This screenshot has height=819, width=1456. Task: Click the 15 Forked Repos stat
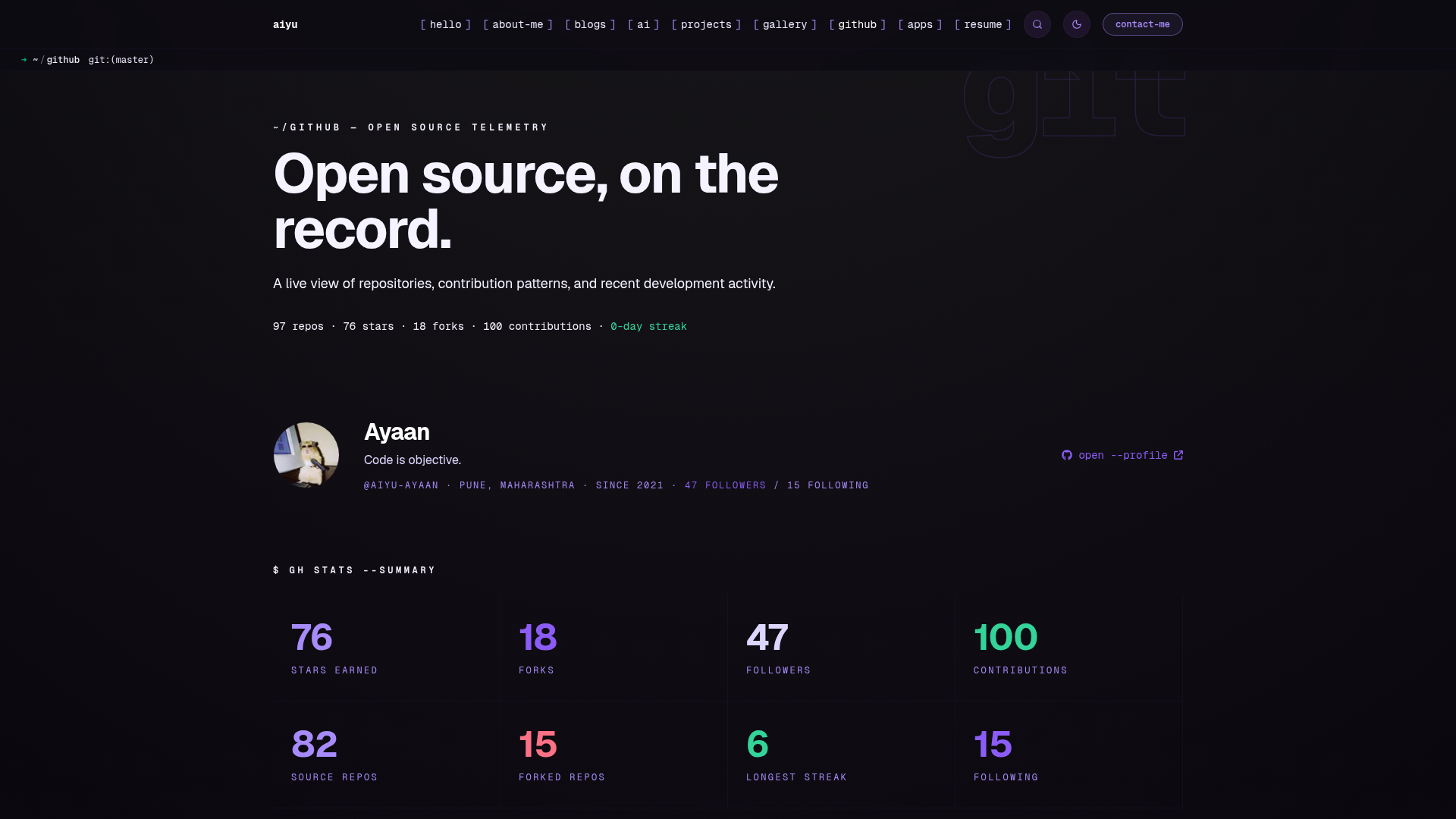613,755
